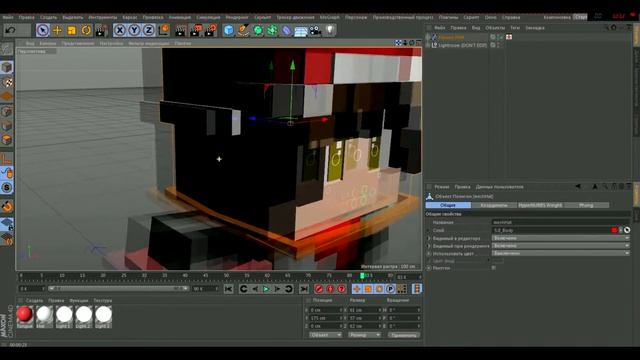Viewport: 640px width, 360px height.
Task: Toggle Position keying orange cross
Action: (x=357, y=289)
